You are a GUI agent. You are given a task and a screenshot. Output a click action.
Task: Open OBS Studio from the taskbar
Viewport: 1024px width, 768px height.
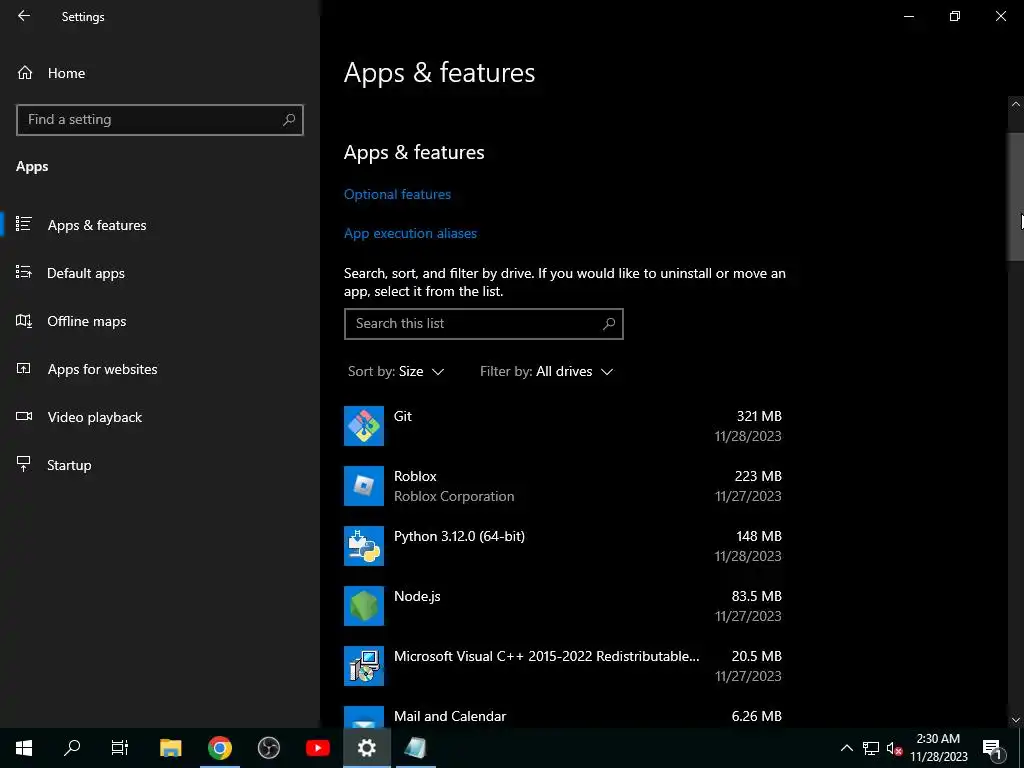pyautogui.click(x=268, y=748)
